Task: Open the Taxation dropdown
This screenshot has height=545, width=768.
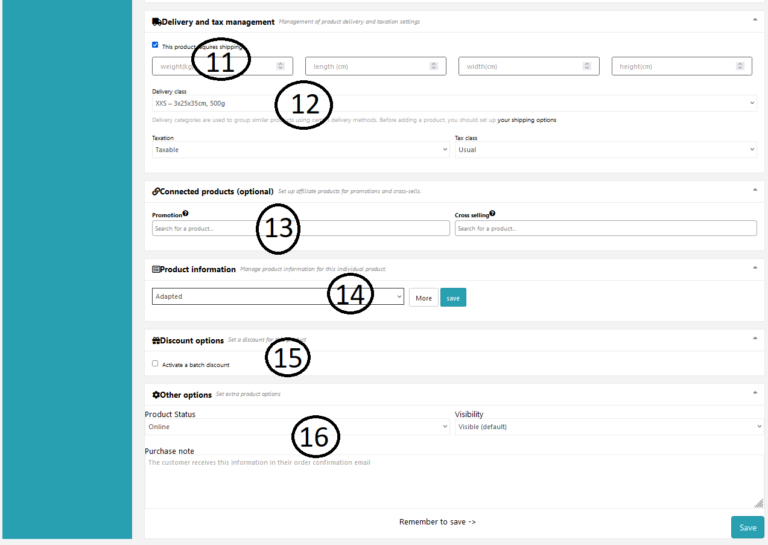Action: [300, 149]
